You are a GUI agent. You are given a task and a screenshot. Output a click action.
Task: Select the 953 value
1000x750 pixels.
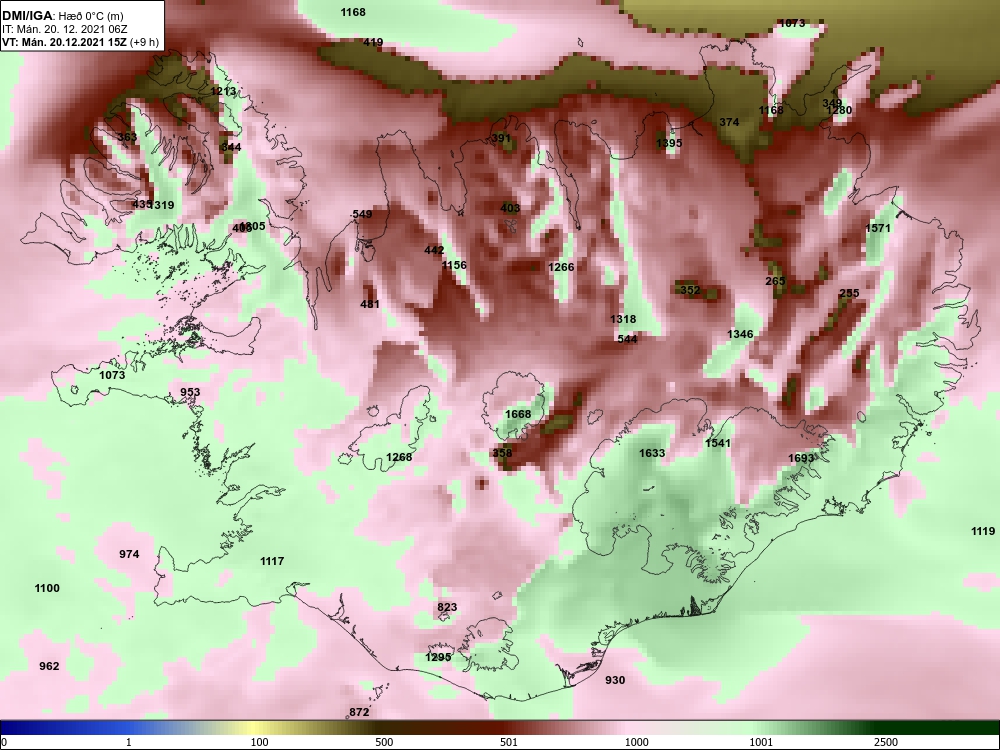coord(190,393)
